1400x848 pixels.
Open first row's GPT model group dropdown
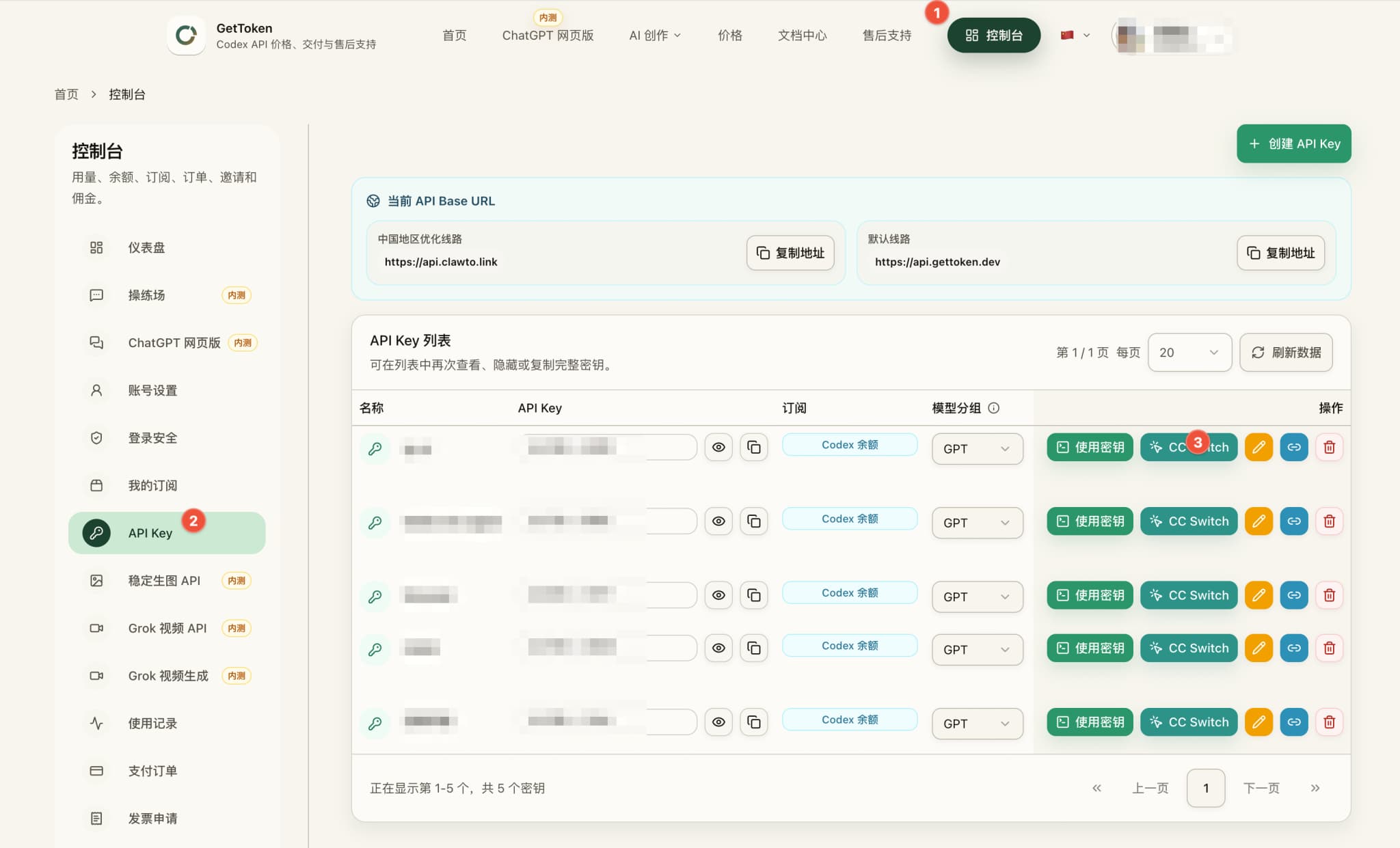(x=978, y=449)
